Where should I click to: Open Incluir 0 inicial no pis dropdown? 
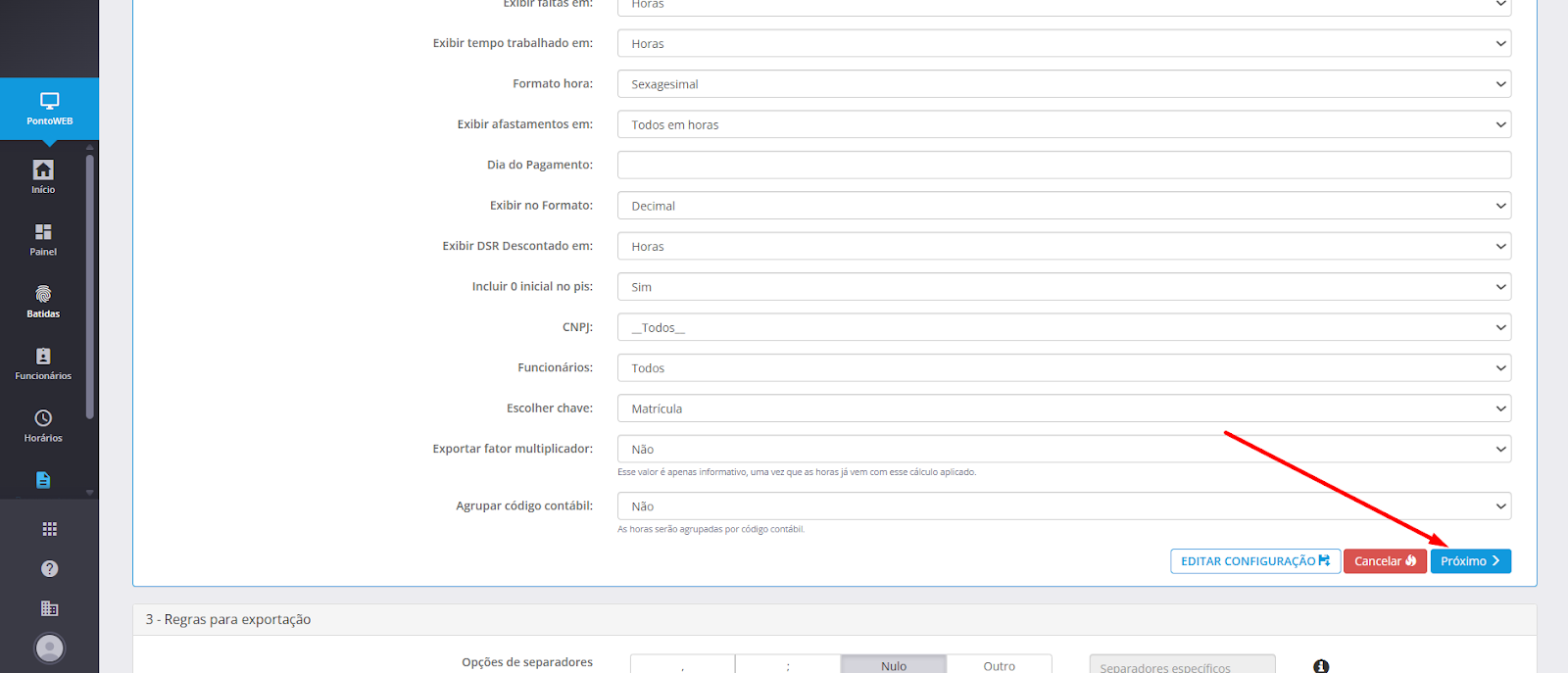tap(1064, 287)
